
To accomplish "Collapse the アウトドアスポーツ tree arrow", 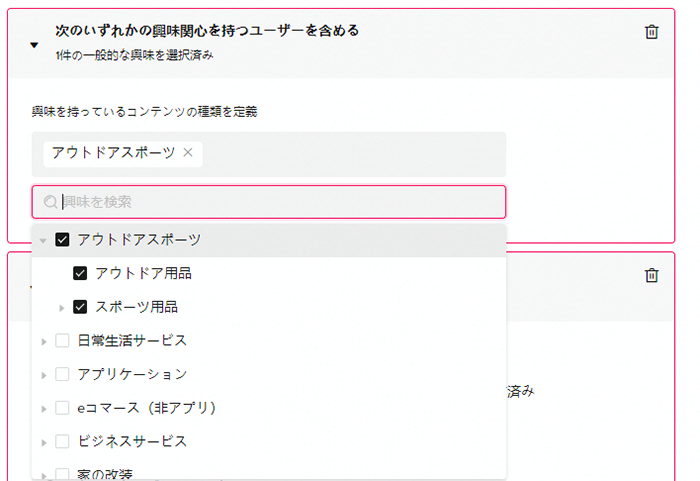I will click(x=43, y=241).
